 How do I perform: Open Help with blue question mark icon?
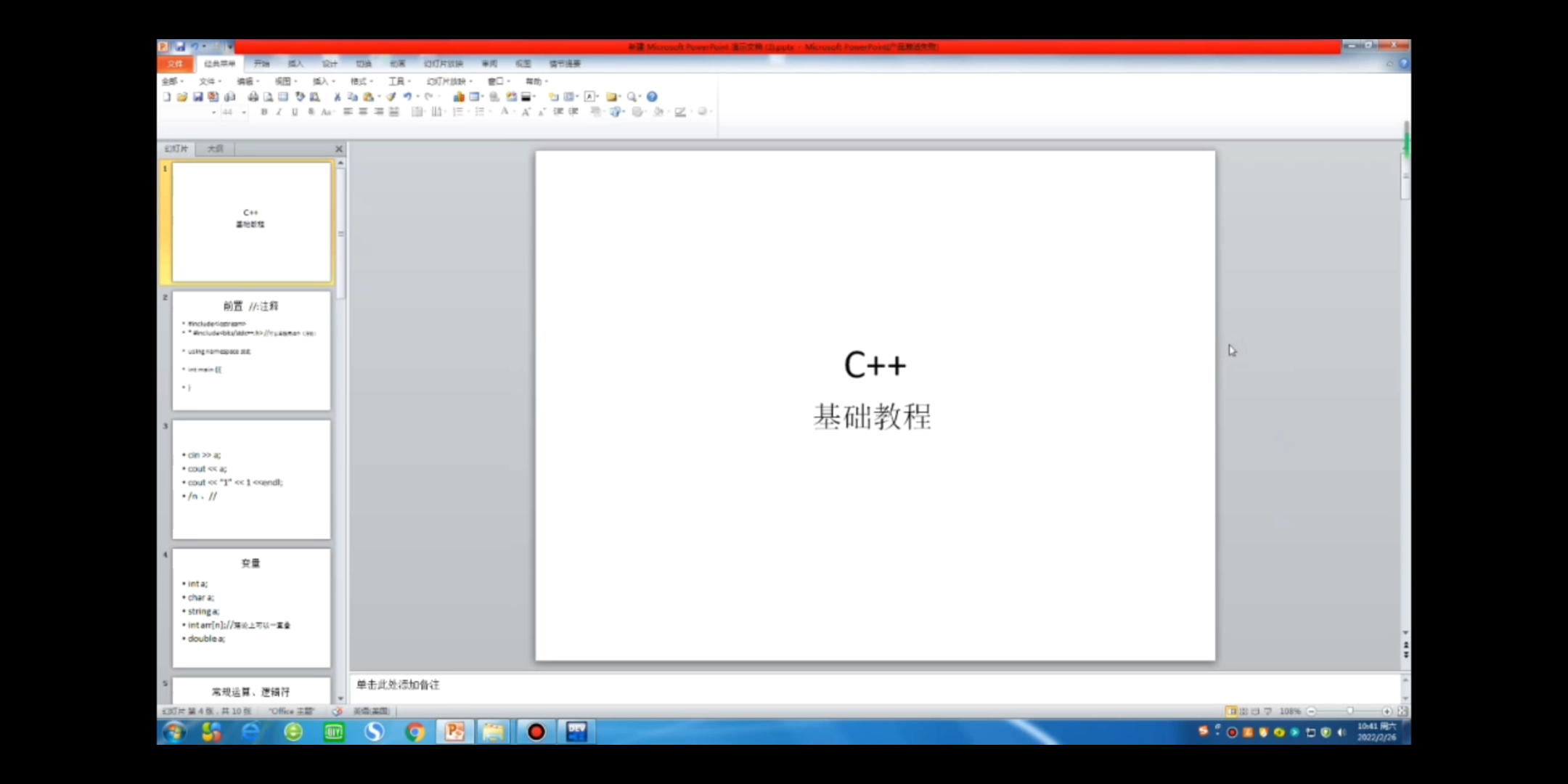click(x=652, y=97)
